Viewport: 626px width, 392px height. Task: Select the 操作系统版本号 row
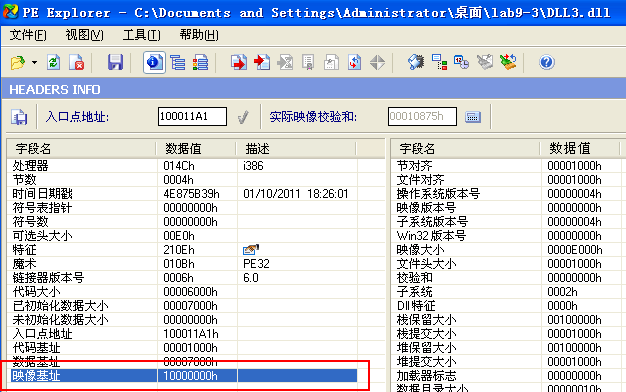[x=508, y=194]
